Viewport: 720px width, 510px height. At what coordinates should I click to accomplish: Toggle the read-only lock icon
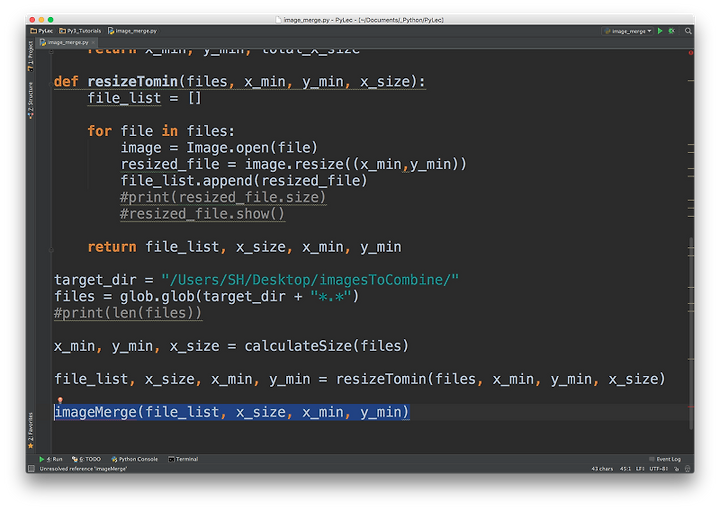(x=676, y=469)
